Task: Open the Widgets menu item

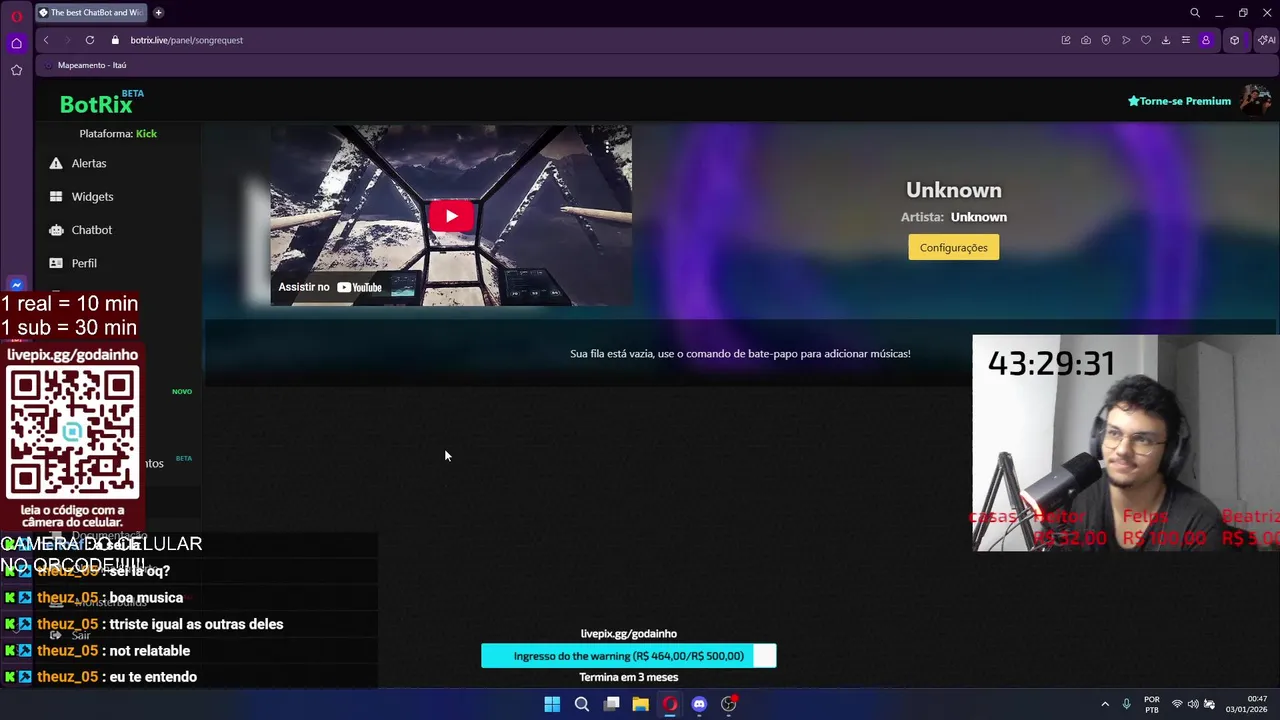Action: (92, 197)
